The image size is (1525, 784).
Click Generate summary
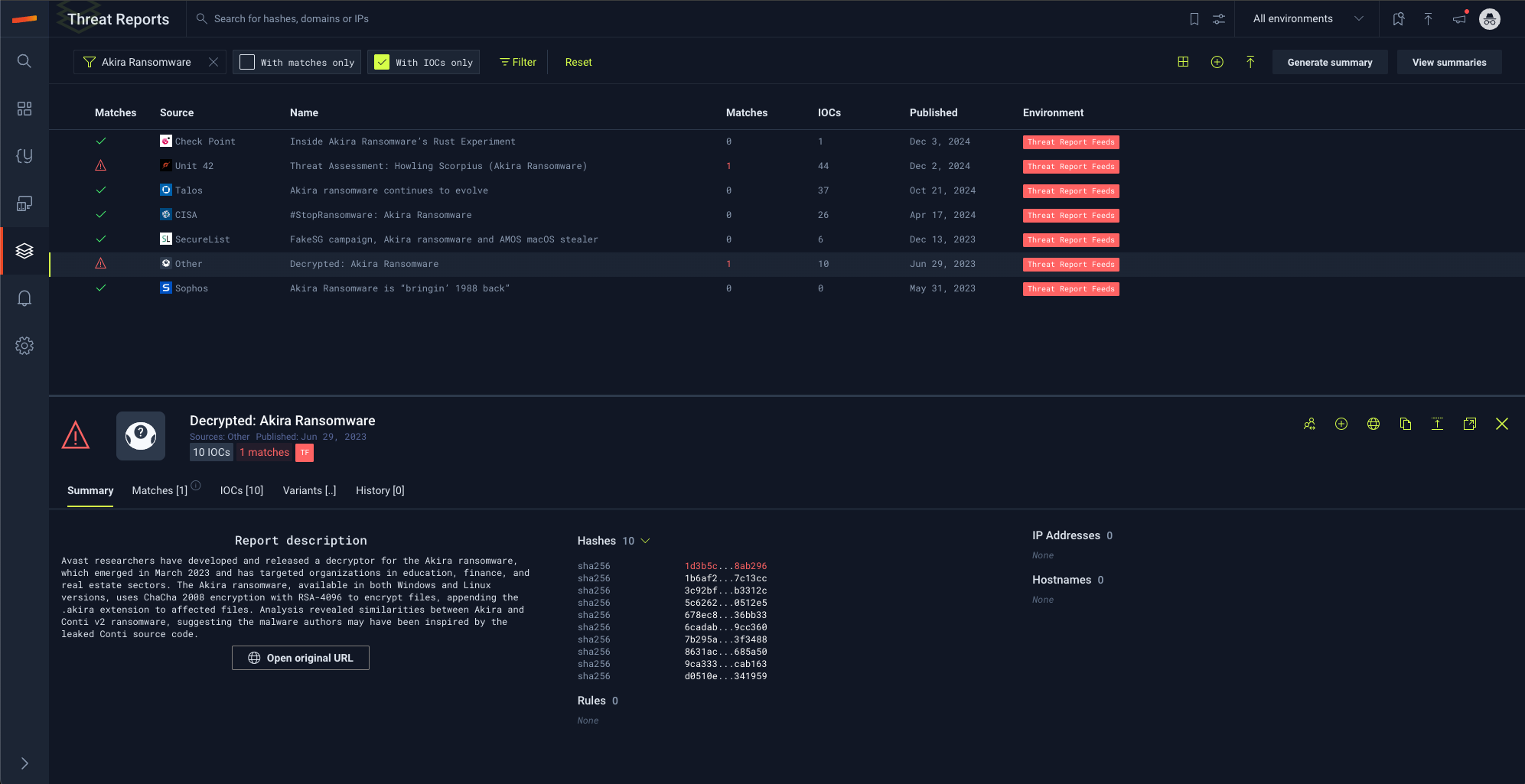(1330, 62)
